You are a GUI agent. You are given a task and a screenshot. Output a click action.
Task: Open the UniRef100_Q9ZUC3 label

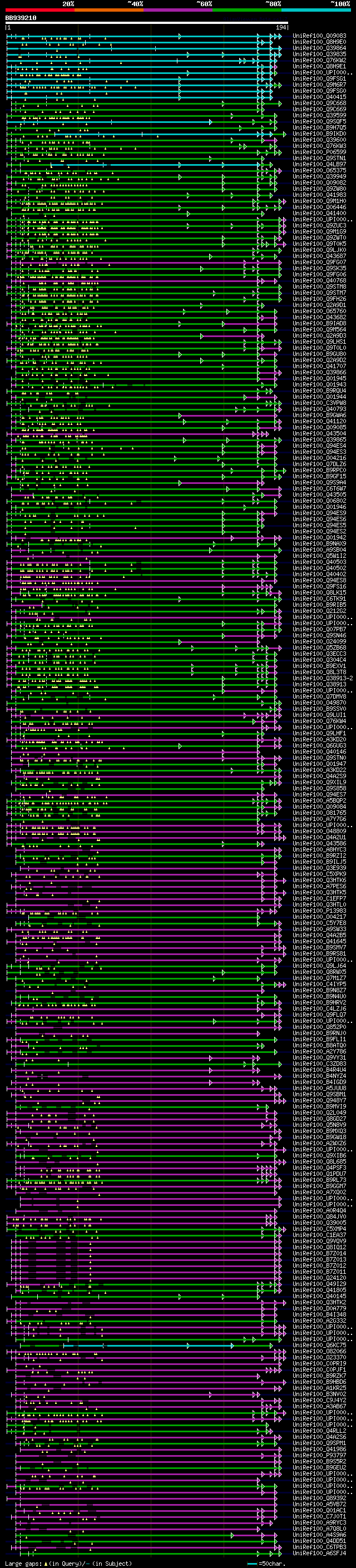coord(319,226)
